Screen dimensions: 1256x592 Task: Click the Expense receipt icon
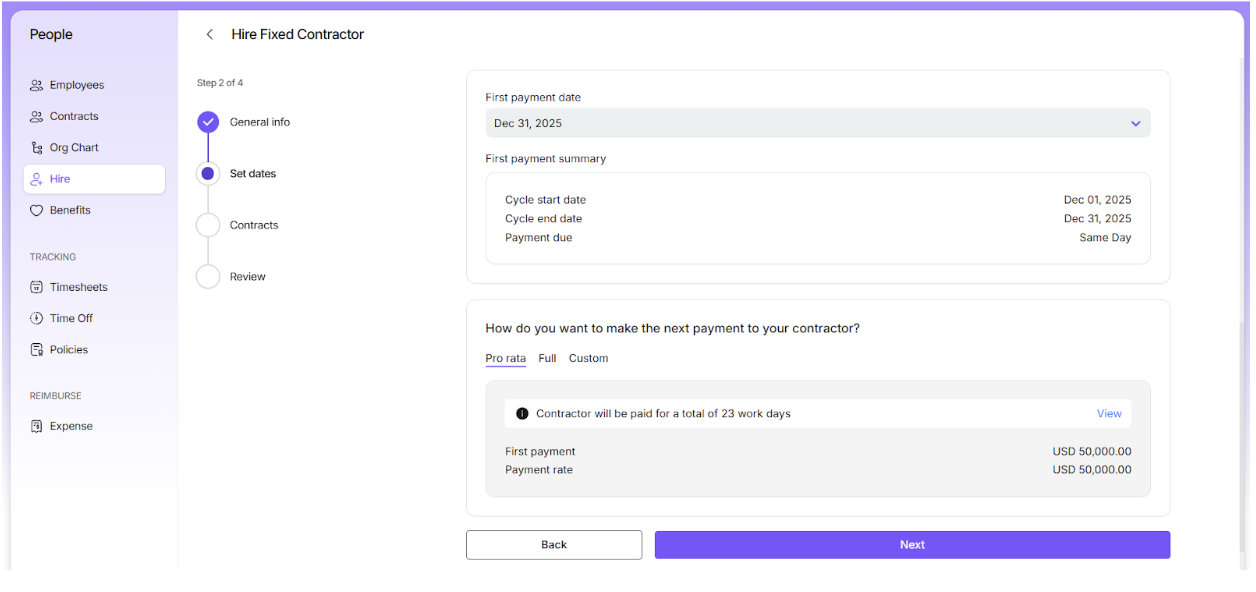pyautogui.click(x=37, y=427)
